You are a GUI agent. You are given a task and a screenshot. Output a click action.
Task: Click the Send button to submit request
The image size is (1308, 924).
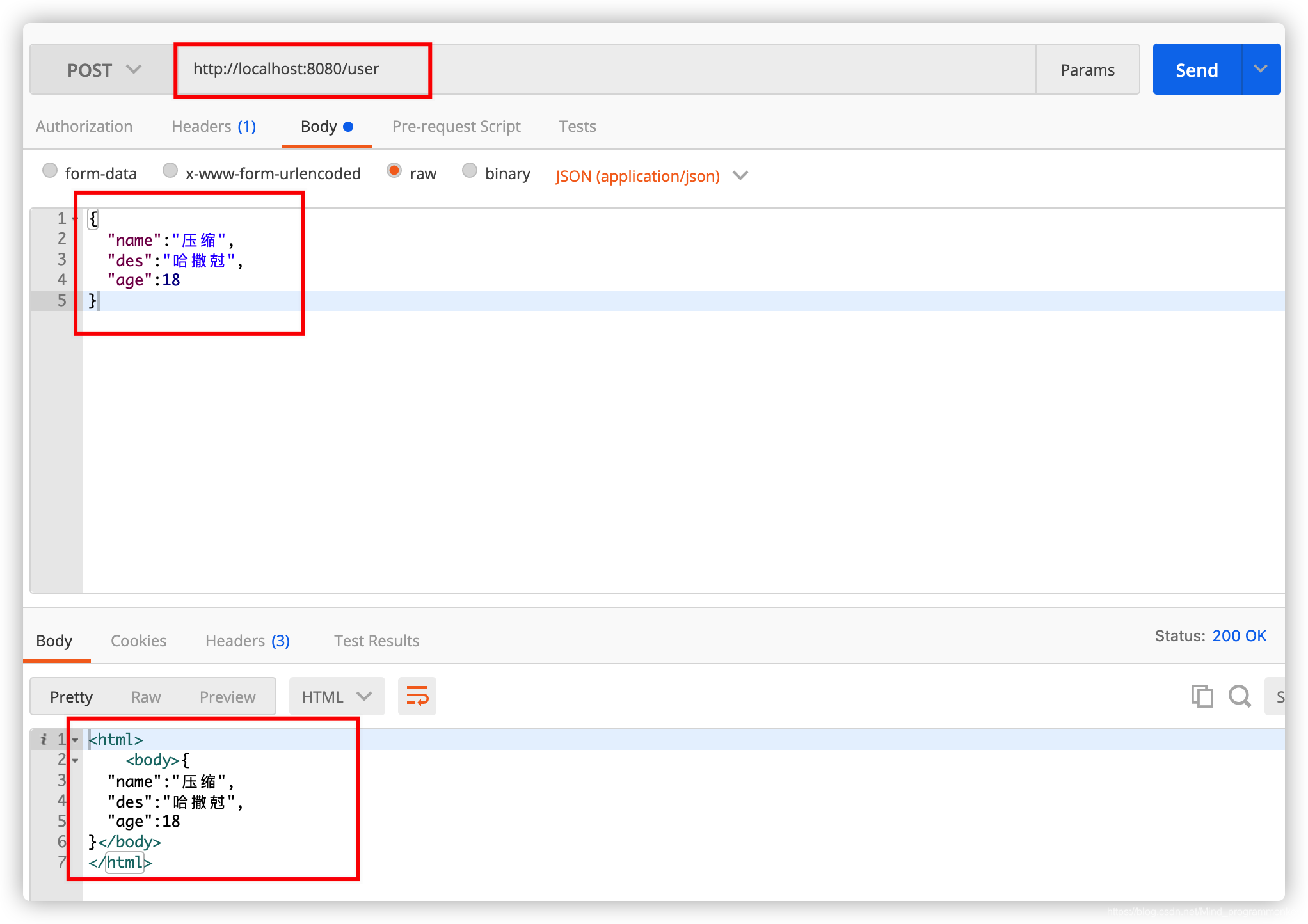pos(1196,70)
